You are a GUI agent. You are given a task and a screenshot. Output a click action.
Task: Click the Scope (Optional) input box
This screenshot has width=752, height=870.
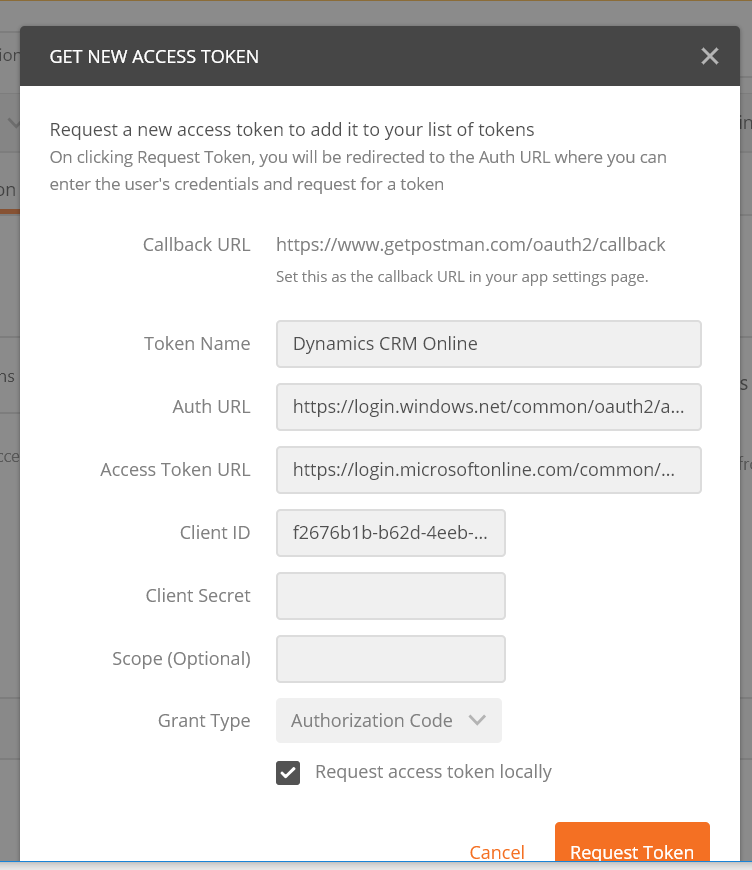coord(390,658)
